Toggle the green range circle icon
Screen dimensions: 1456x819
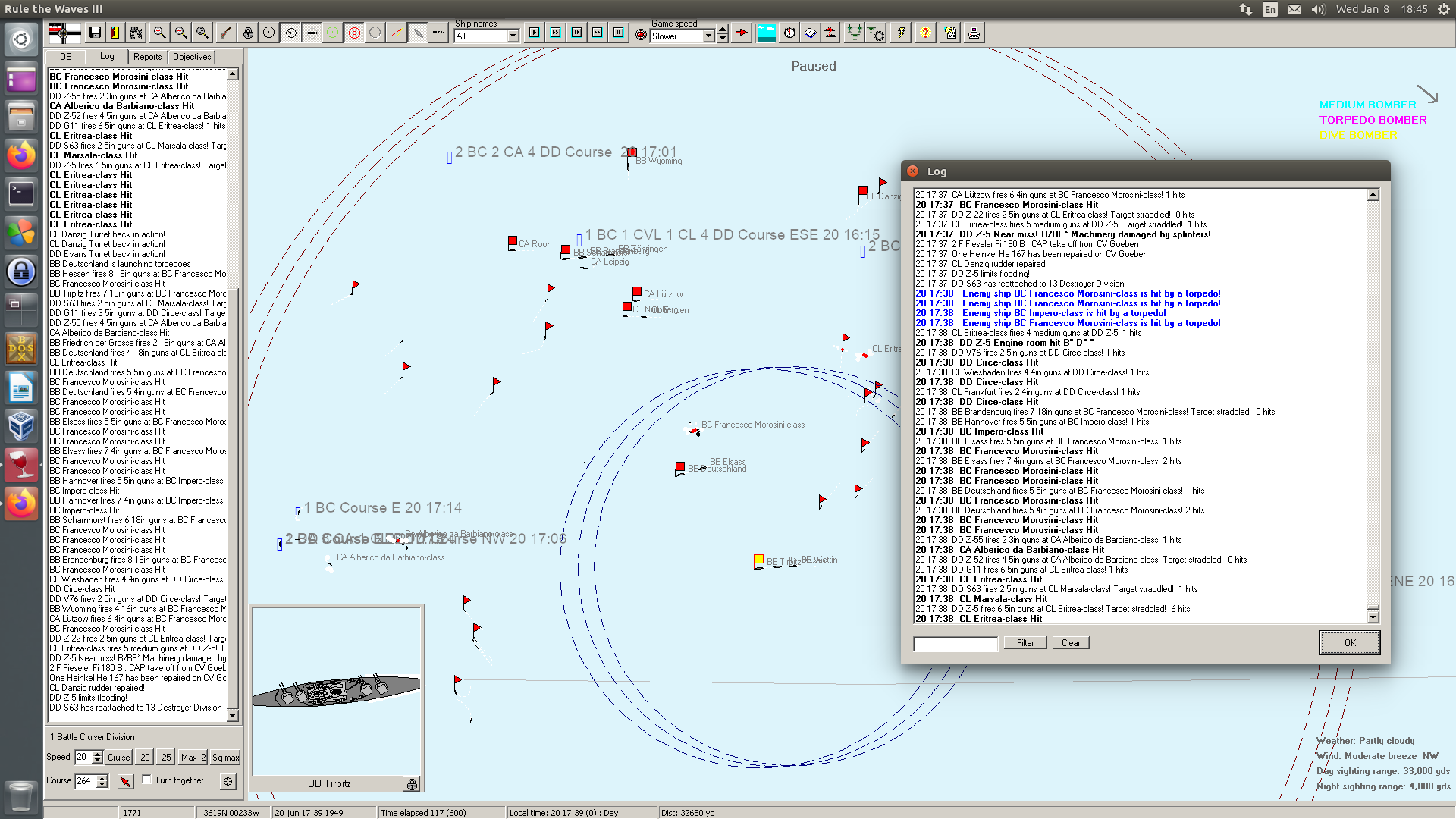[x=333, y=33]
